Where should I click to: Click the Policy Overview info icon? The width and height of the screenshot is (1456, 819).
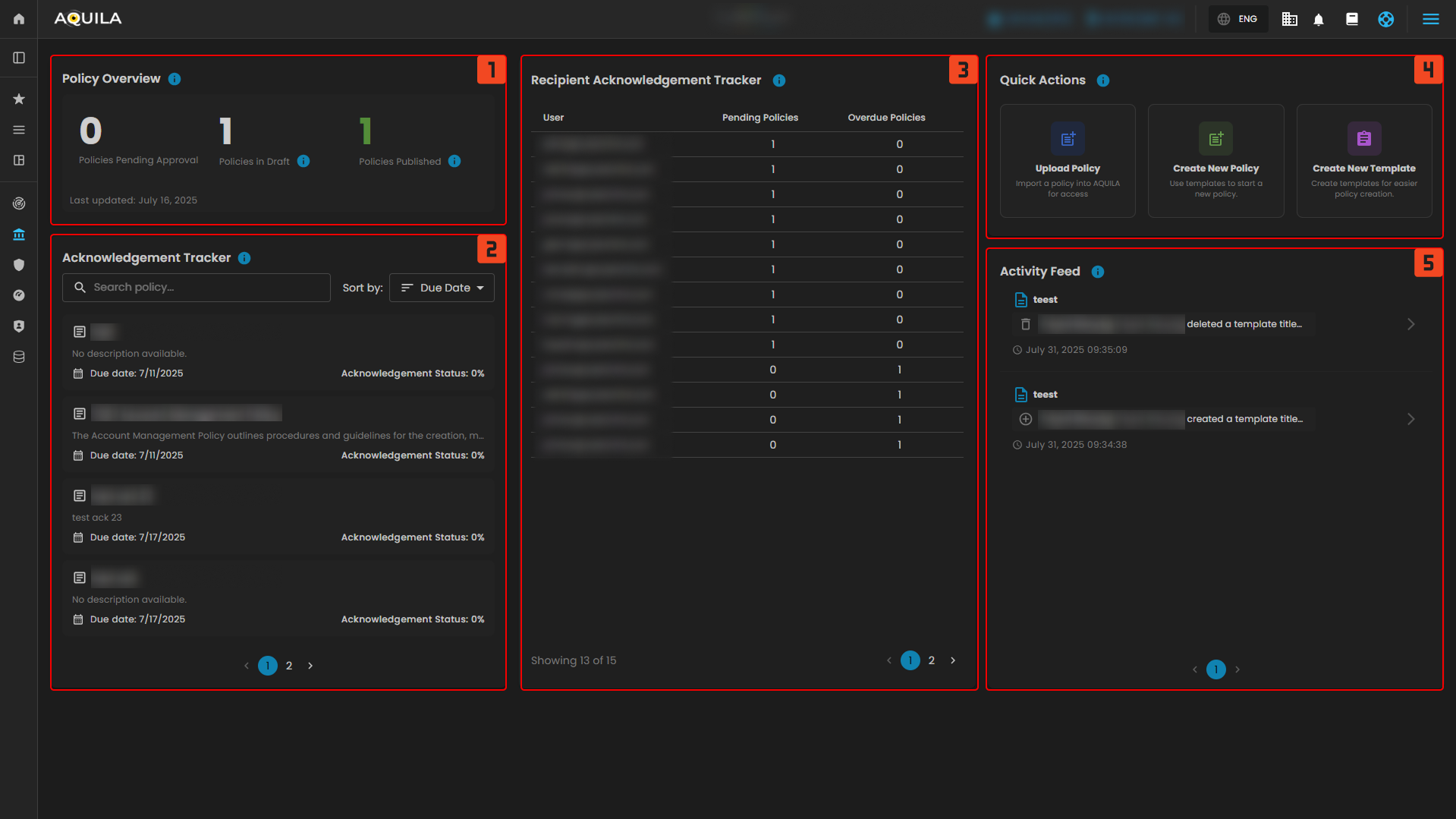click(175, 79)
